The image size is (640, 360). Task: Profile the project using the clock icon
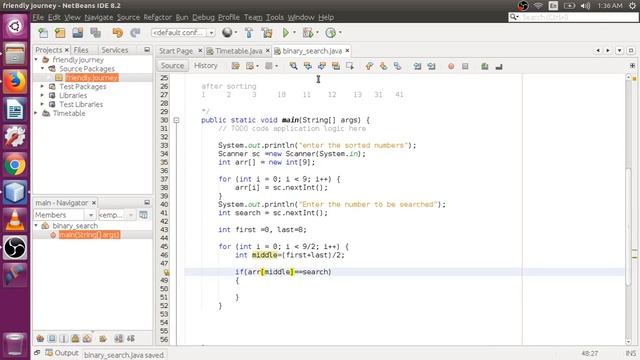coord(331,33)
